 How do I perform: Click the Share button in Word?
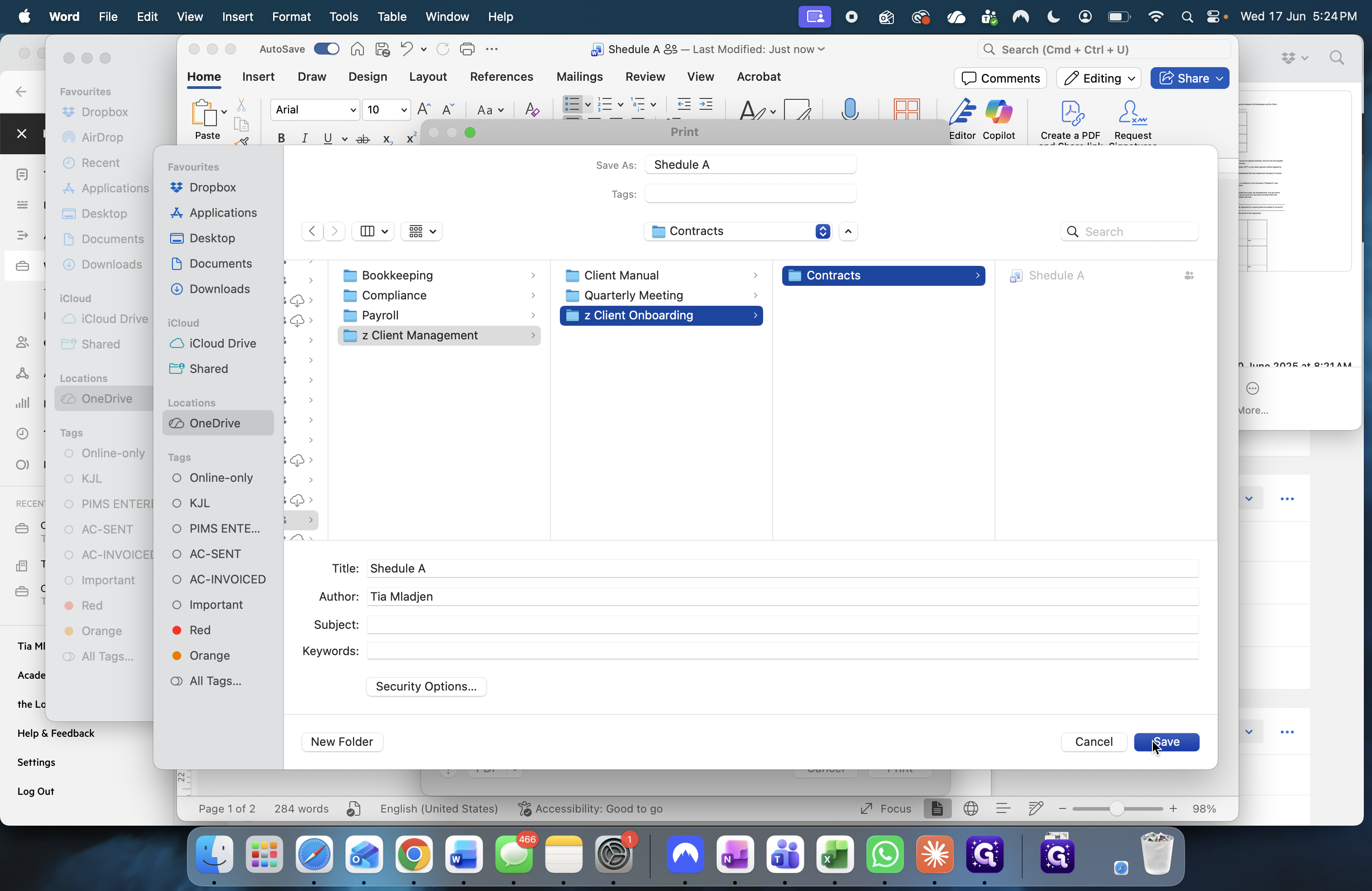(1189, 78)
